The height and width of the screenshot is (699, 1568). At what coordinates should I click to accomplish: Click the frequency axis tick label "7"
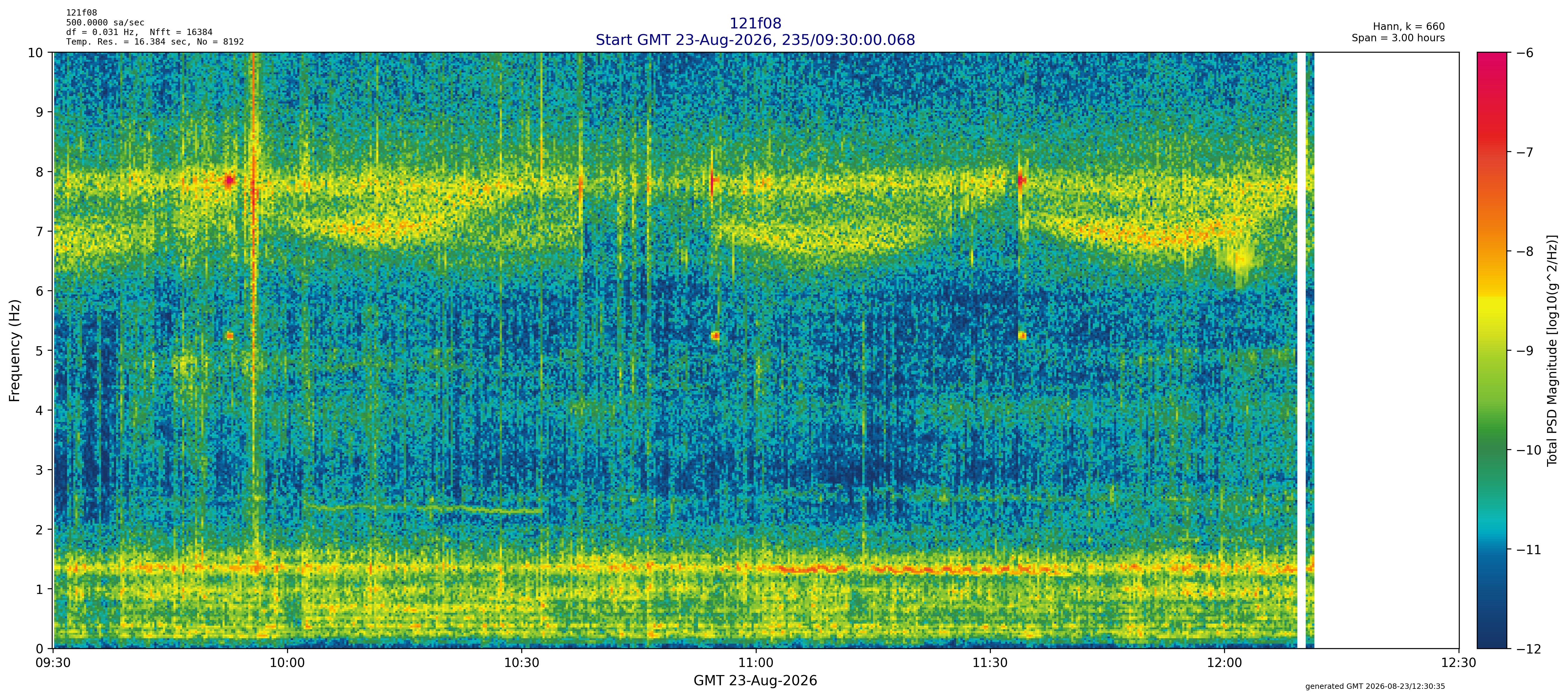39,231
